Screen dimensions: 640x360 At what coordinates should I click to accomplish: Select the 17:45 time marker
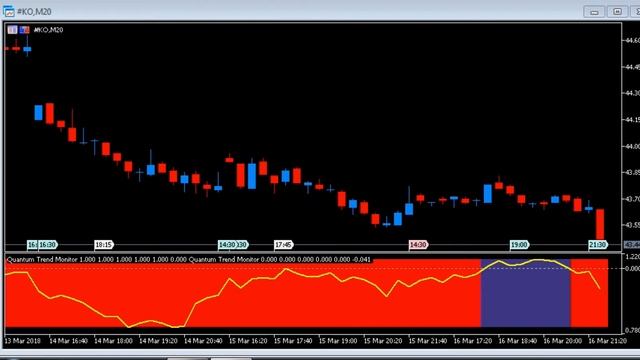coord(283,245)
